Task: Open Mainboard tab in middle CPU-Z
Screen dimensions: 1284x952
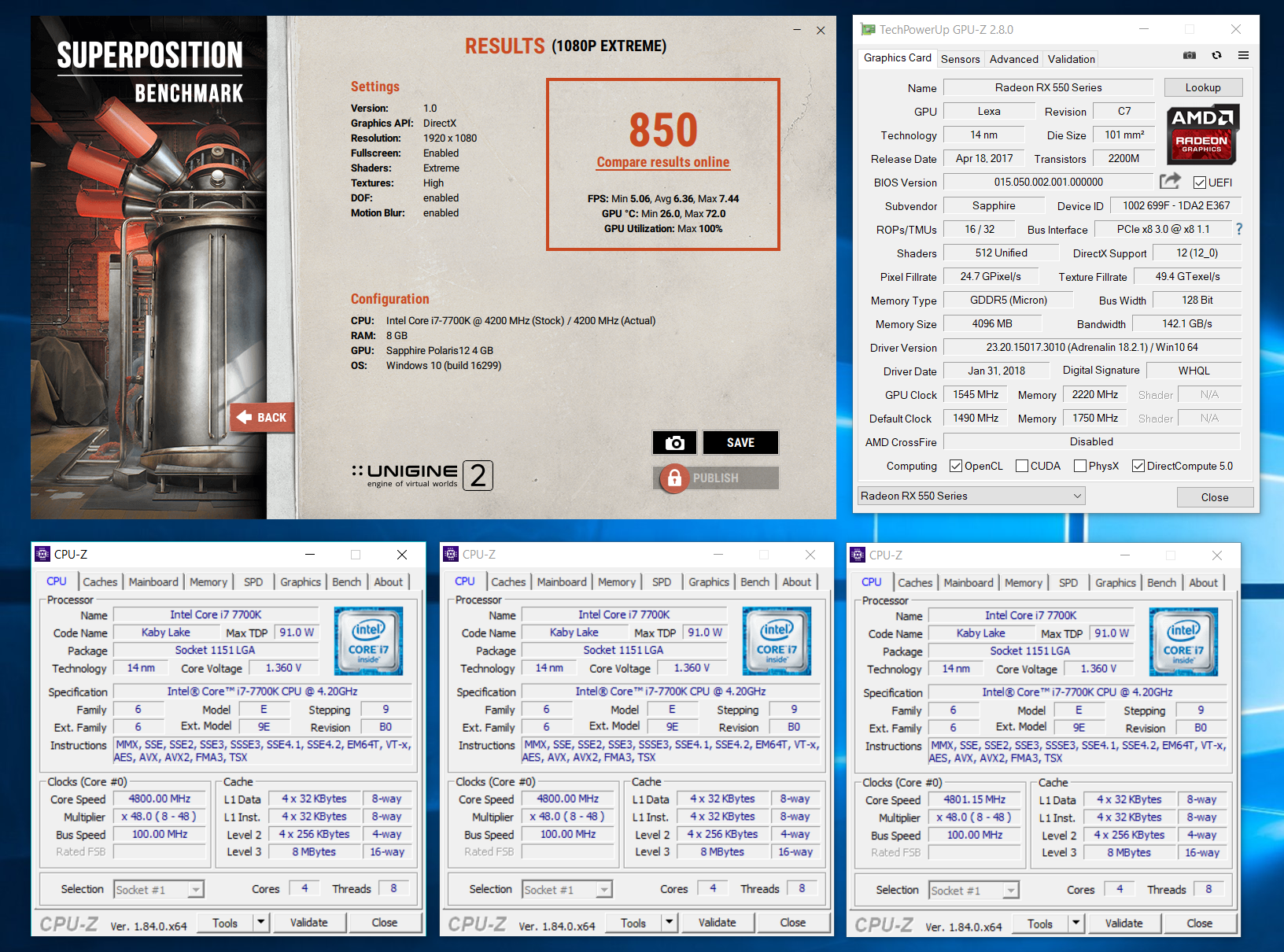Action: click(x=562, y=582)
